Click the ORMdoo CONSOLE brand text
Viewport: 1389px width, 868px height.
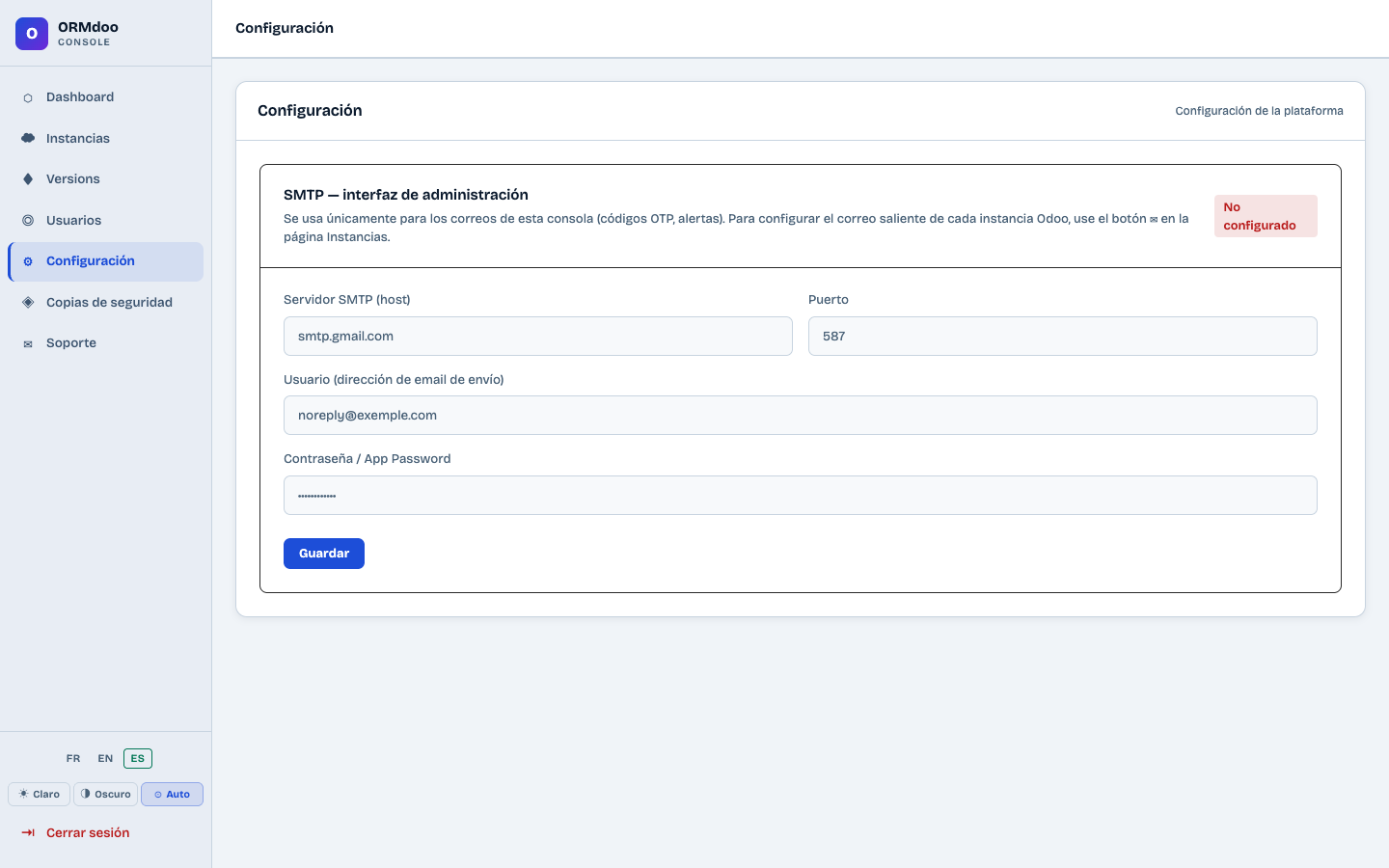click(x=88, y=34)
